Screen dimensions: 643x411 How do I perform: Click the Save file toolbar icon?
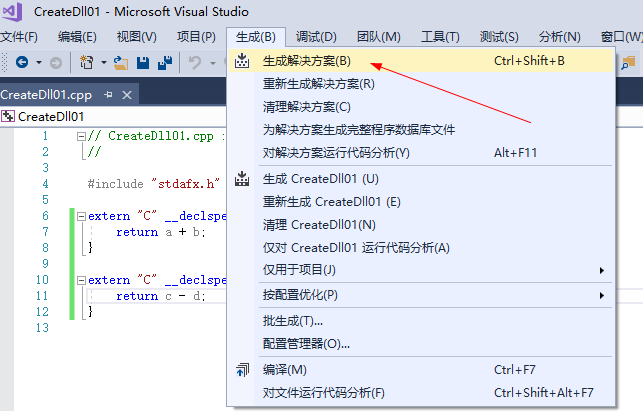[143, 62]
